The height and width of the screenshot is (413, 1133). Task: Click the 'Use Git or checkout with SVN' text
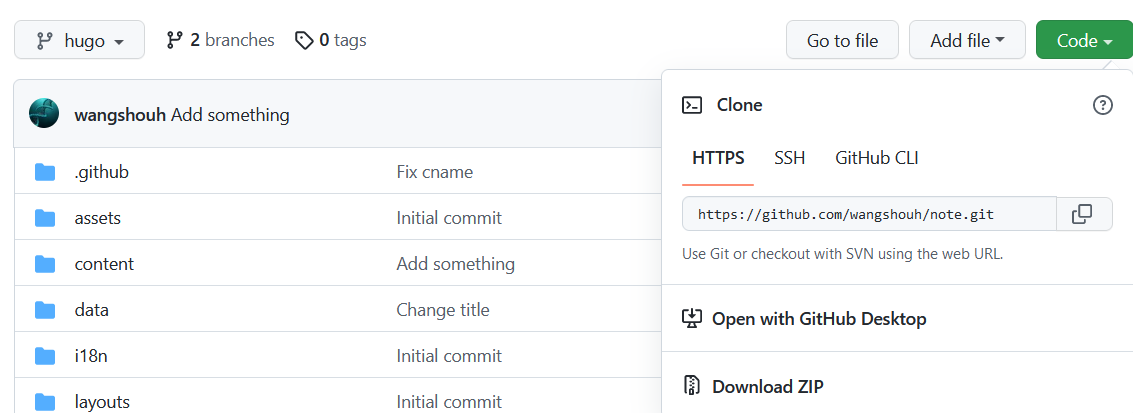coord(843,254)
